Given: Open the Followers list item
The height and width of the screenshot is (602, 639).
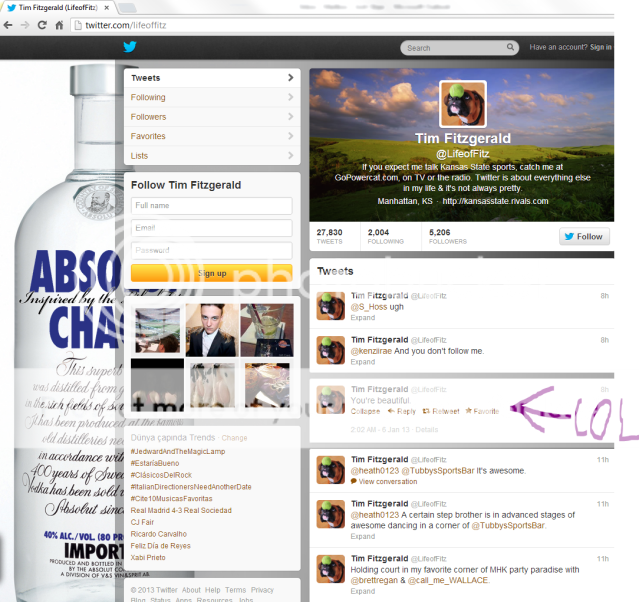Looking at the screenshot, I should click(212, 117).
